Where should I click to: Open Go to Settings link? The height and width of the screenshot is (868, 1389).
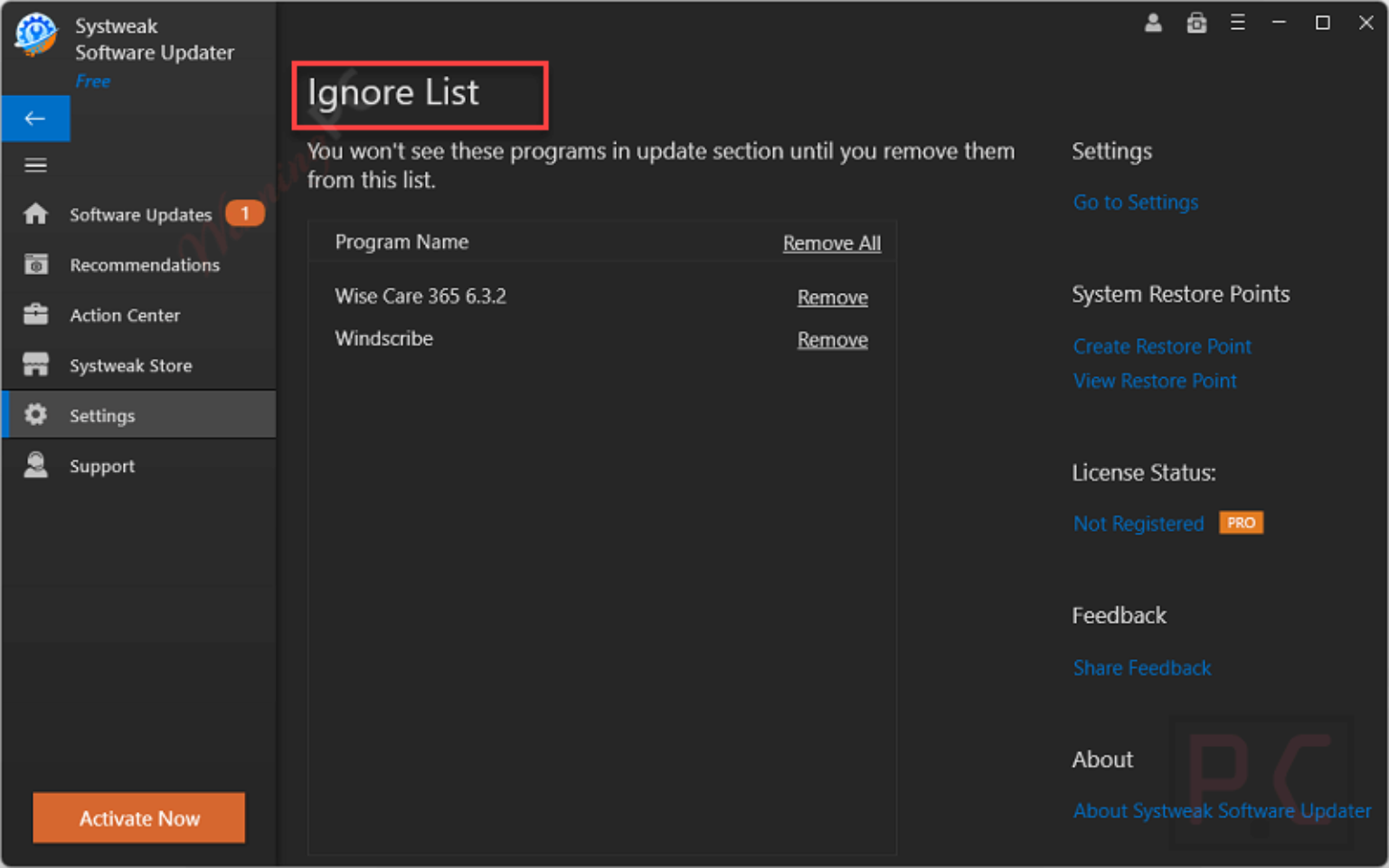pyautogui.click(x=1136, y=203)
